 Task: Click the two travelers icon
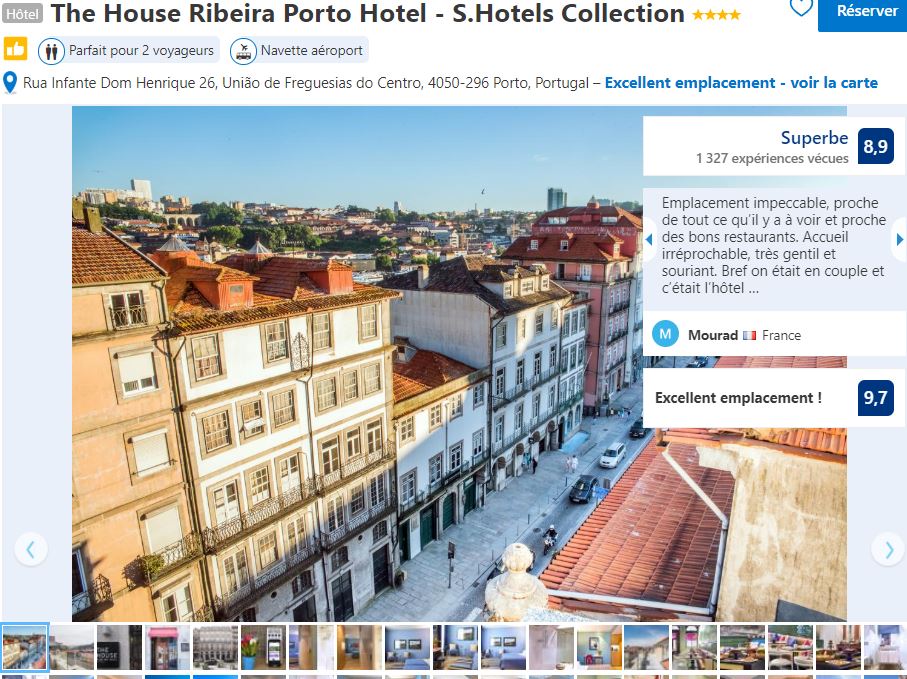click(51, 51)
